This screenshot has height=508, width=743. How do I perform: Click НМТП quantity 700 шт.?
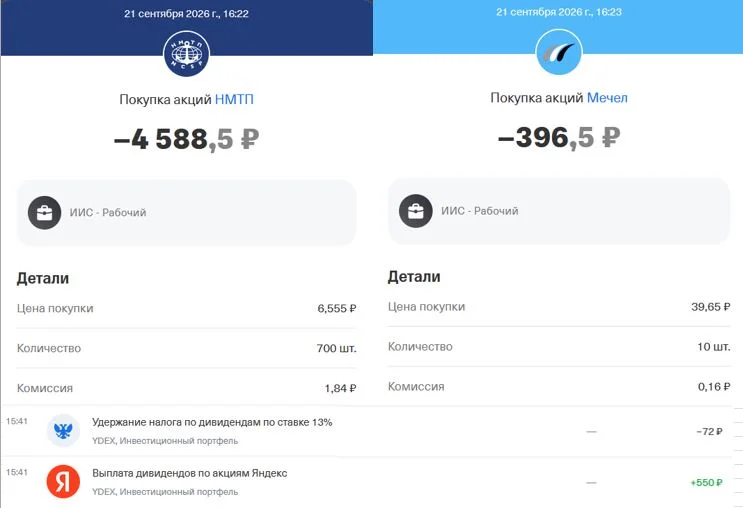[x=336, y=348]
